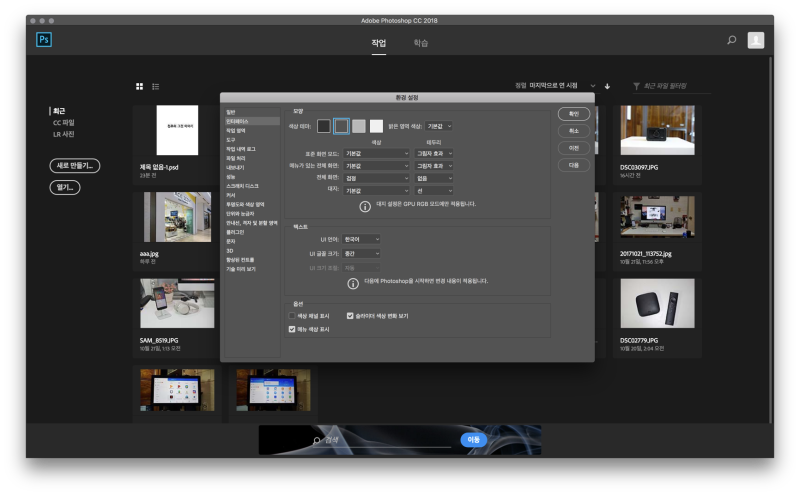Open search with the magnifier icon
This screenshot has width=800, height=495.
[x=732, y=40]
